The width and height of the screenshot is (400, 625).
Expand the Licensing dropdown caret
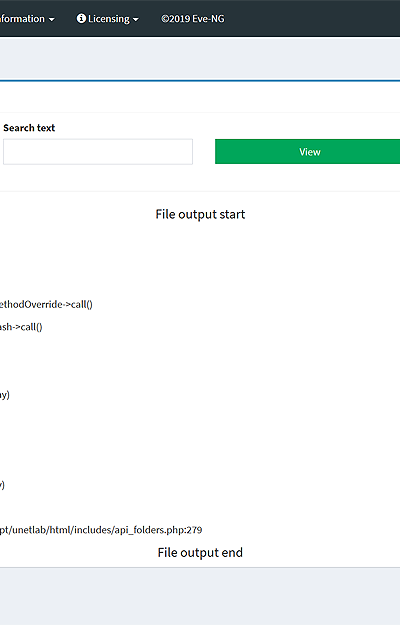[x=135, y=20]
